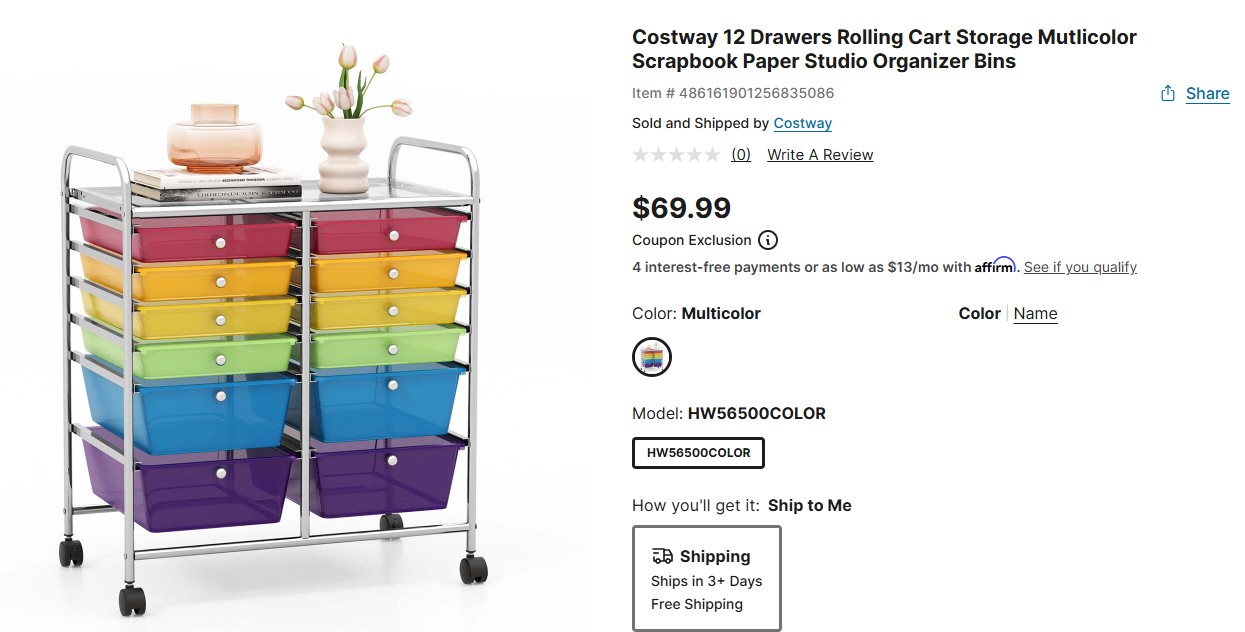Click the shipping truck icon
Screen dimensions: 1245x632
coord(662,556)
